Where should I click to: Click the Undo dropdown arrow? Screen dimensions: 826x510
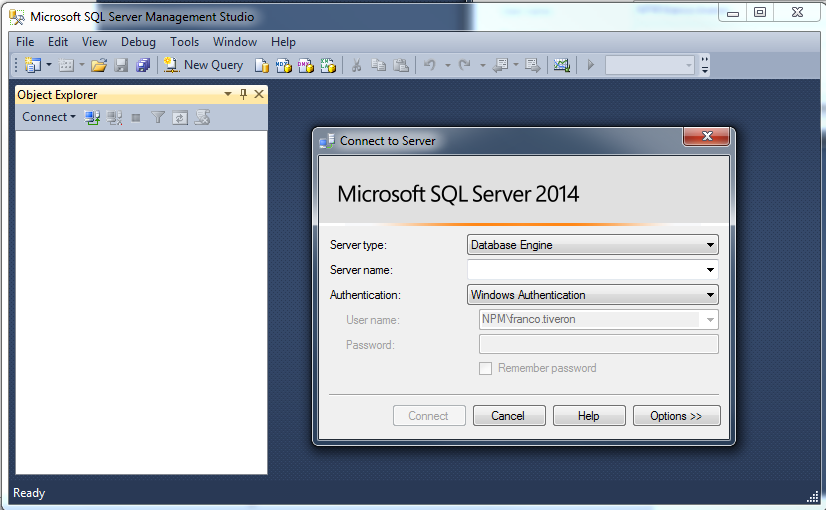click(447, 65)
